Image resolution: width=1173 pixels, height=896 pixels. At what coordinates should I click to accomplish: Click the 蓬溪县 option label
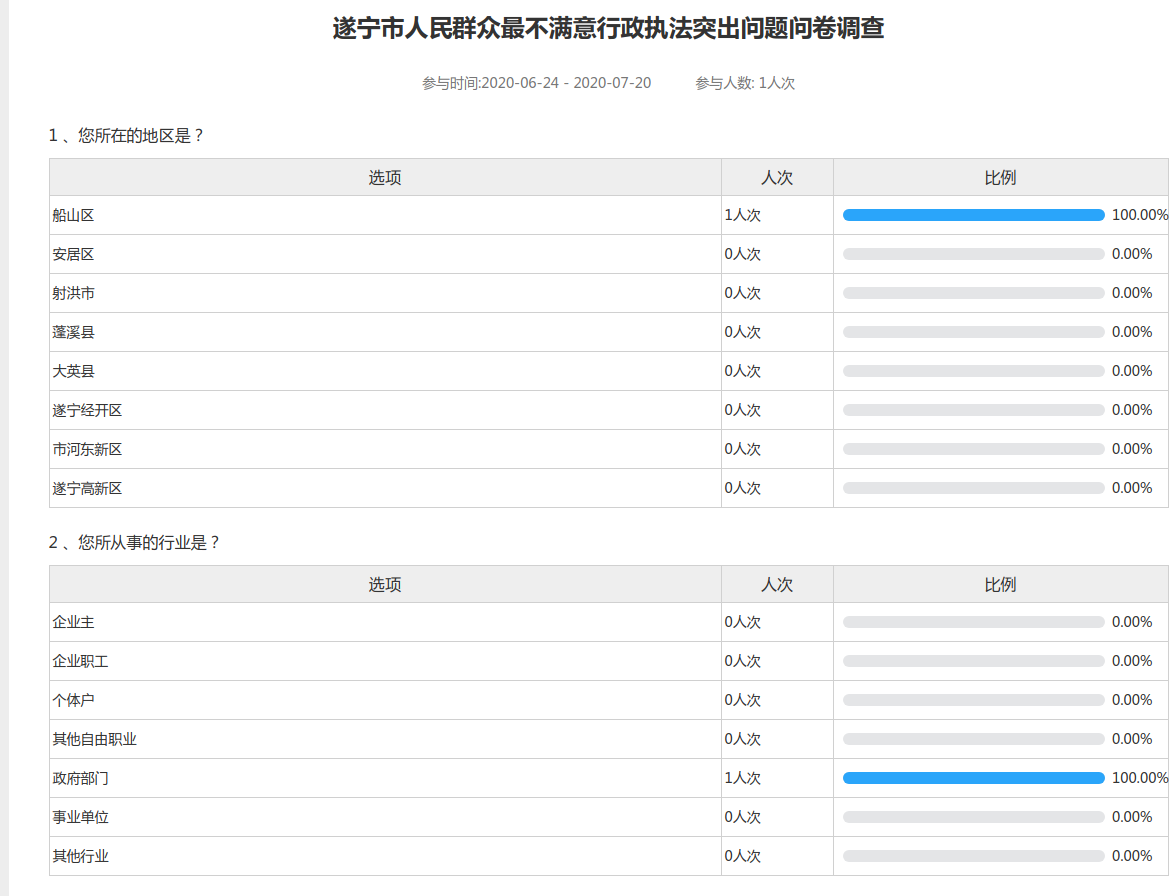[x=73, y=332]
